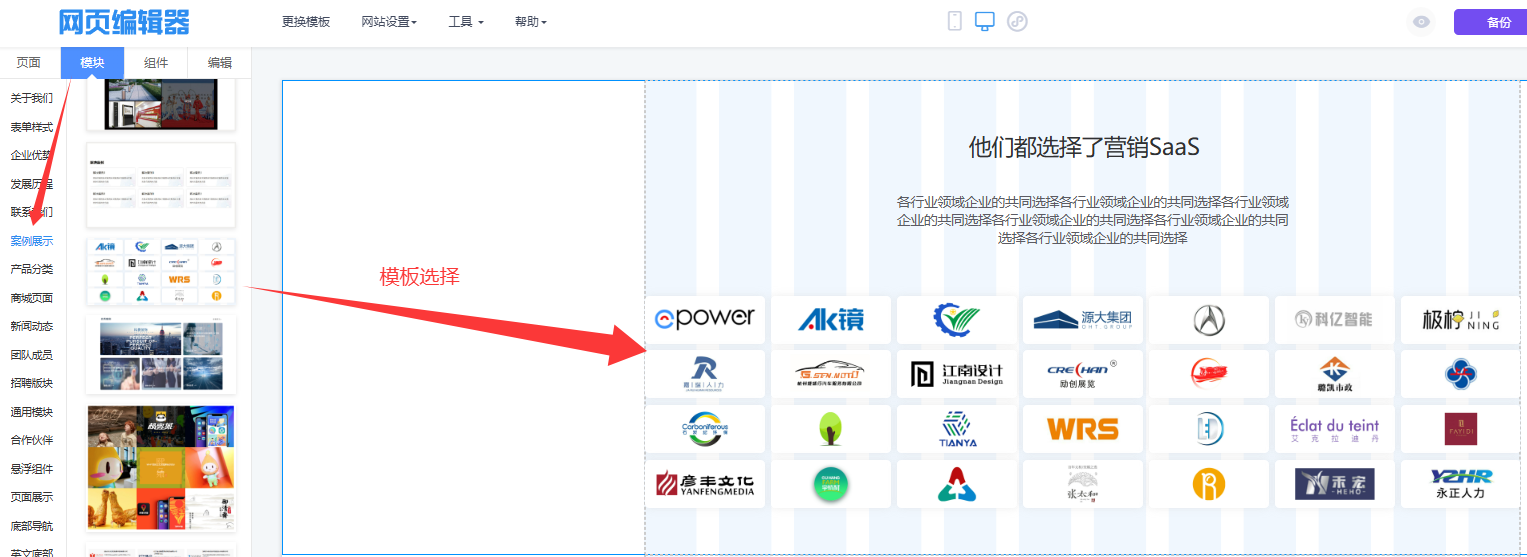The image size is (1527, 557).
Task: Click the CREHAN 励创展览 logo tile
Action: 1083,374
